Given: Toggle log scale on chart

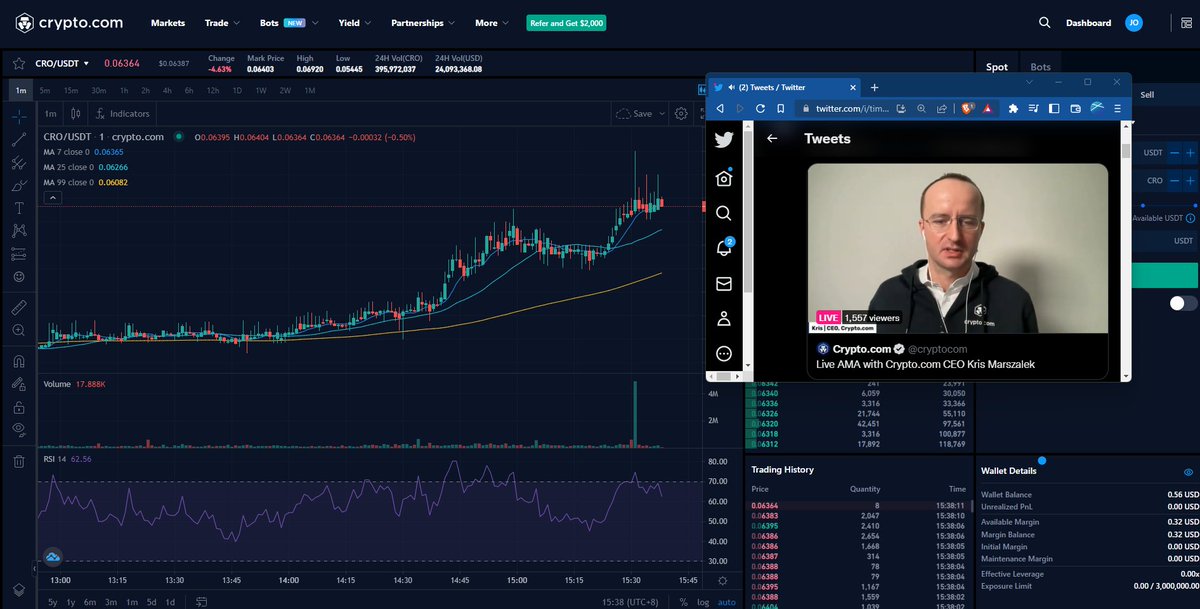Looking at the screenshot, I should pyautogui.click(x=702, y=602).
